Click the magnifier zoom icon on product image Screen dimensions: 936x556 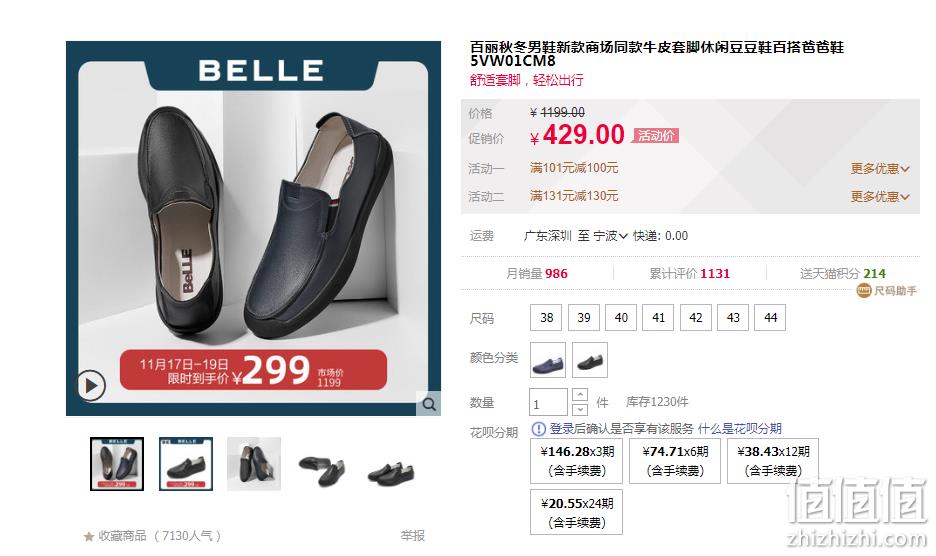click(x=429, y=404)
